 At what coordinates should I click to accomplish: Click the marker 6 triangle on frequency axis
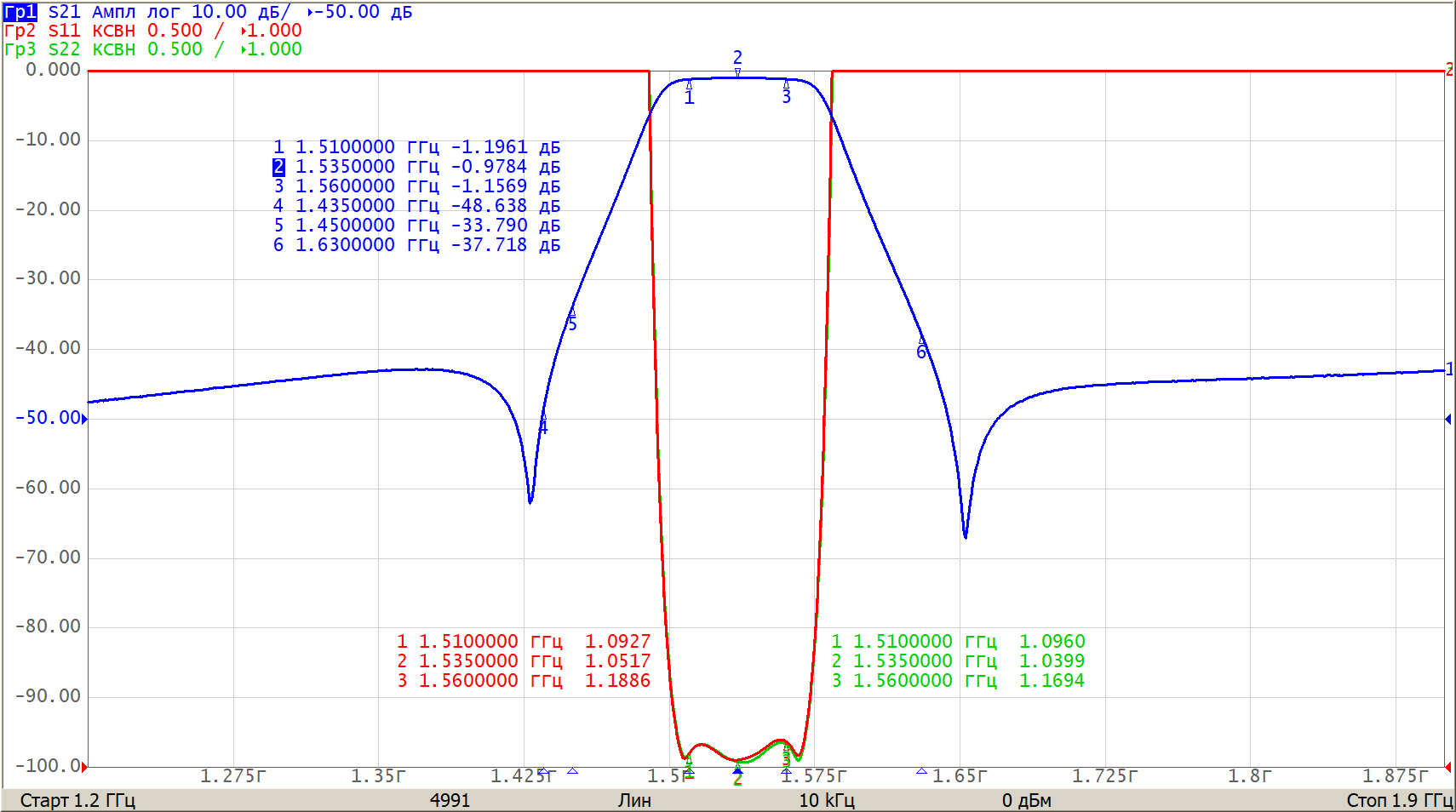point(921,771)
